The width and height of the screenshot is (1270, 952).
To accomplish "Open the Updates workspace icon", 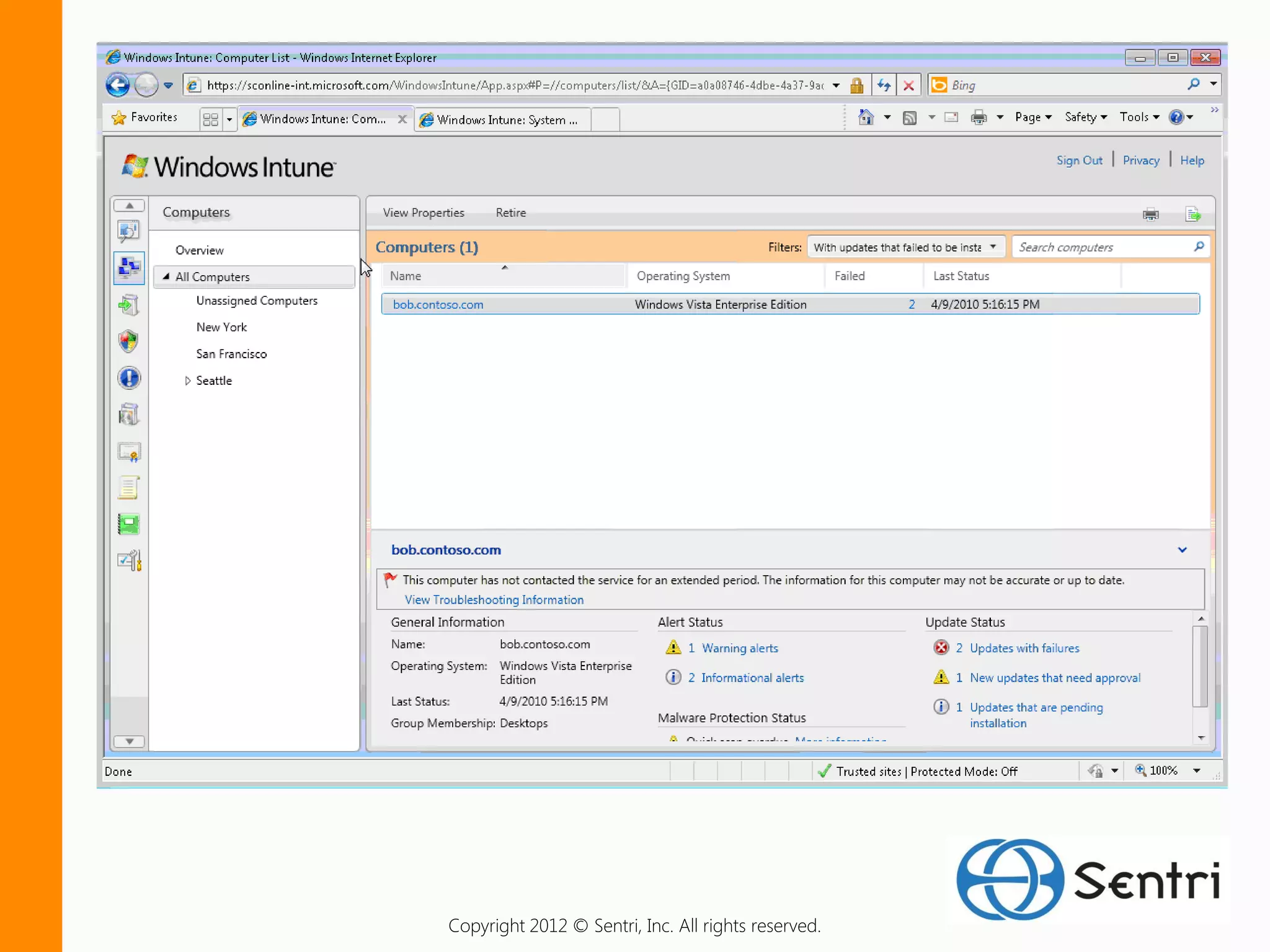I will 128,304.
